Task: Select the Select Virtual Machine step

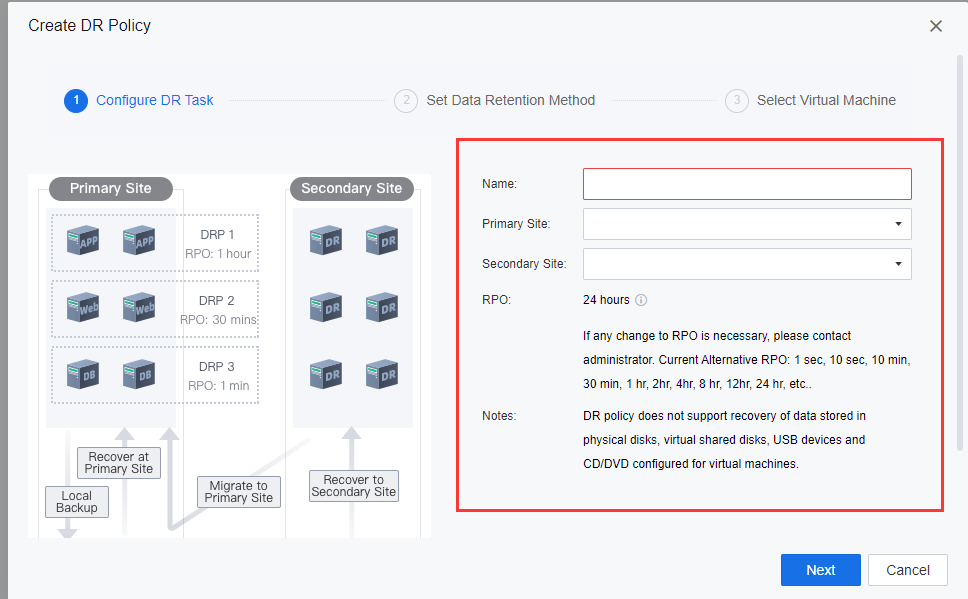Action: 826,100
